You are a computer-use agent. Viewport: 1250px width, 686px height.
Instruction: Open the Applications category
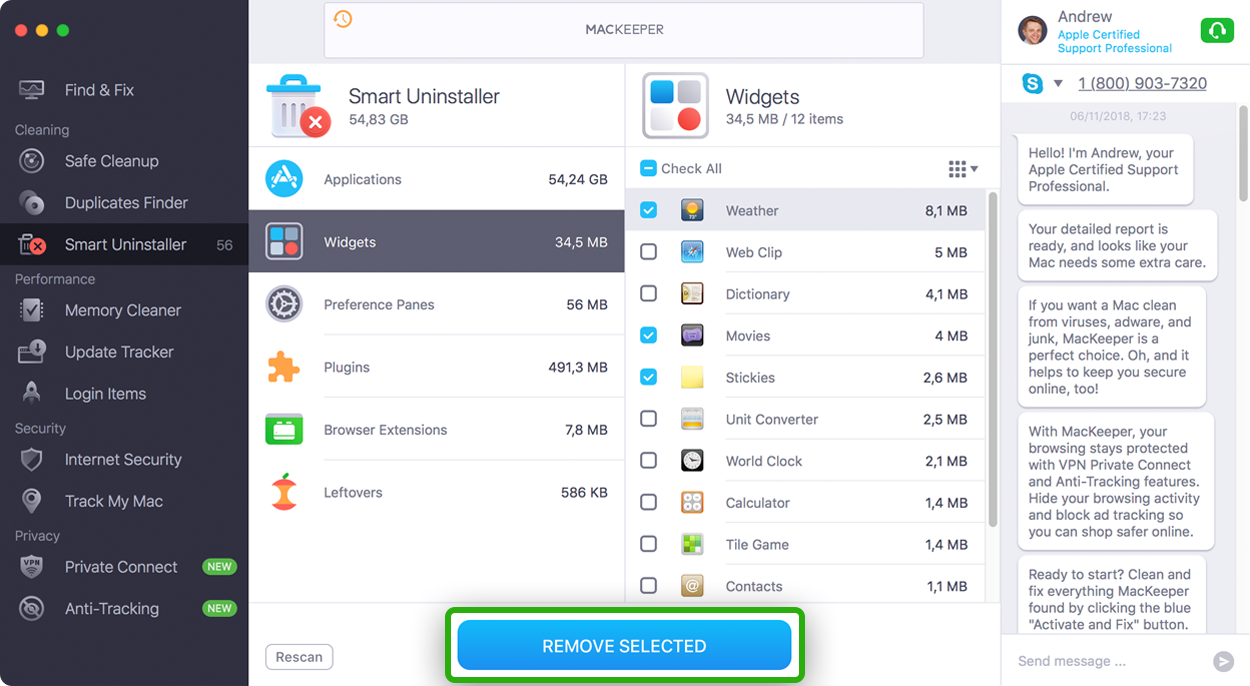point(436,179)
